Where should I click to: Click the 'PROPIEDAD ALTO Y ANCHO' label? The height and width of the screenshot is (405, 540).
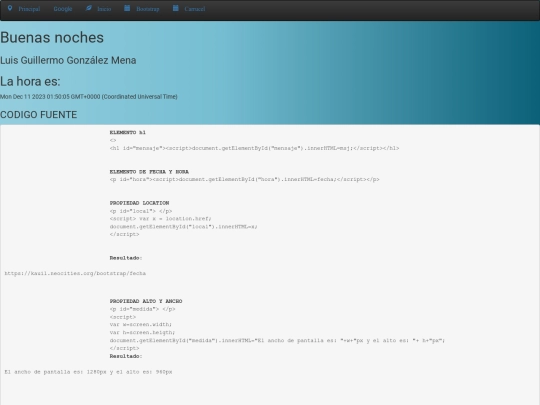click(146, 301)
